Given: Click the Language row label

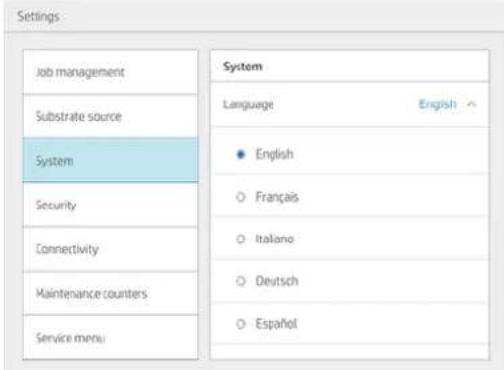Looking at the screenshot, I should (x=248, y=105).
